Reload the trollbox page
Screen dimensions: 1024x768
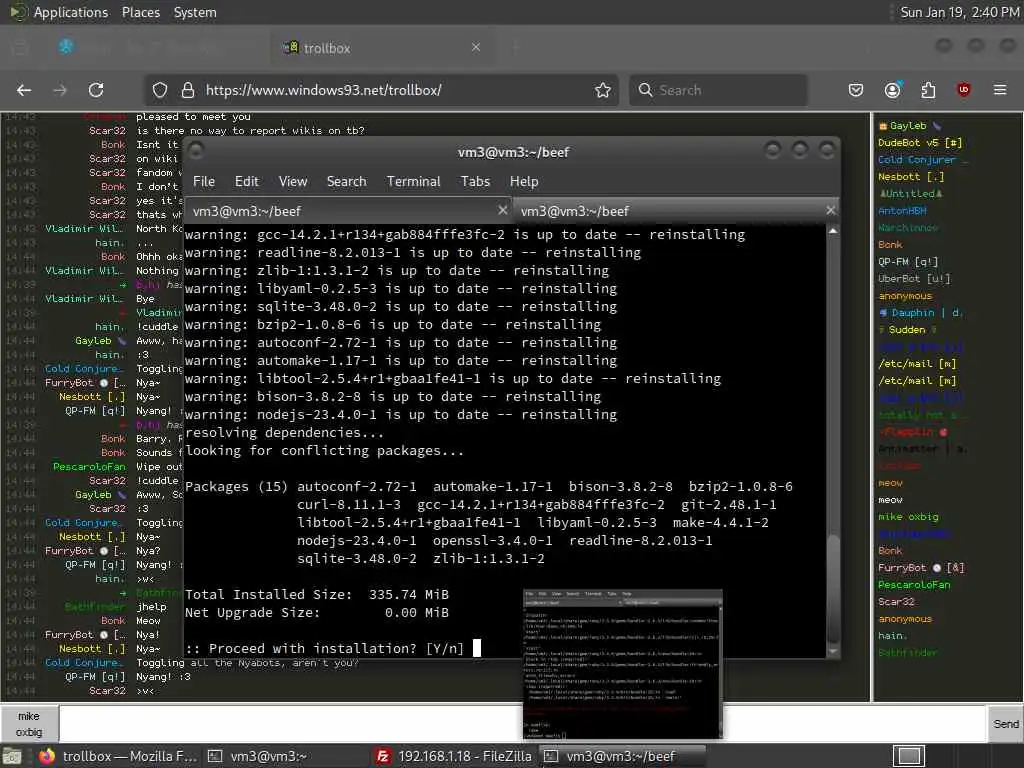(96, 90)
